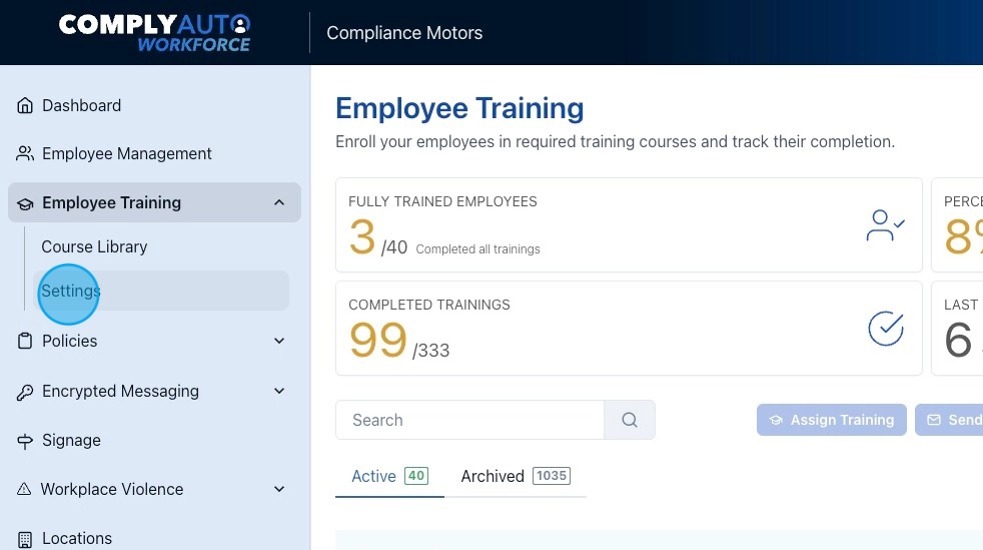Open Course Library in sidebar
The height and width of the screenshot is (550, 983).
(94, 247)
